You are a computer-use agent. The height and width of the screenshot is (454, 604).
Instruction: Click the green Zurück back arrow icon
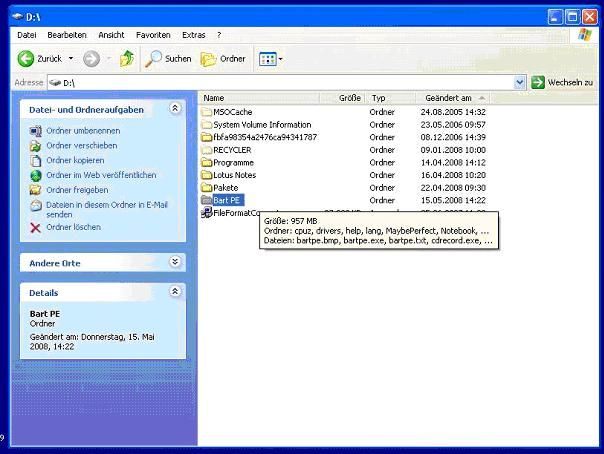coord(26,59)
